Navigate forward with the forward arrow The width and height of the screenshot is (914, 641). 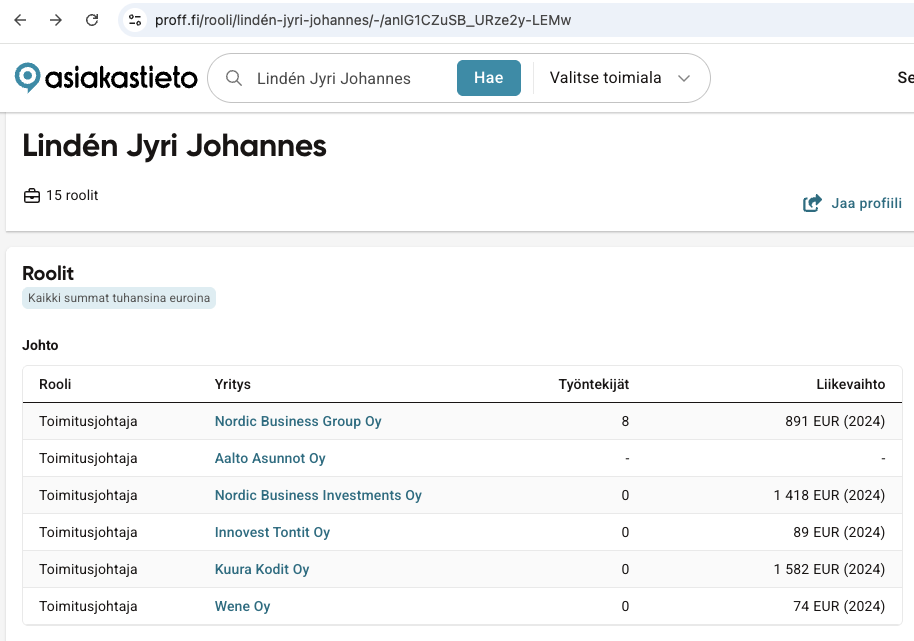(56, 20)
